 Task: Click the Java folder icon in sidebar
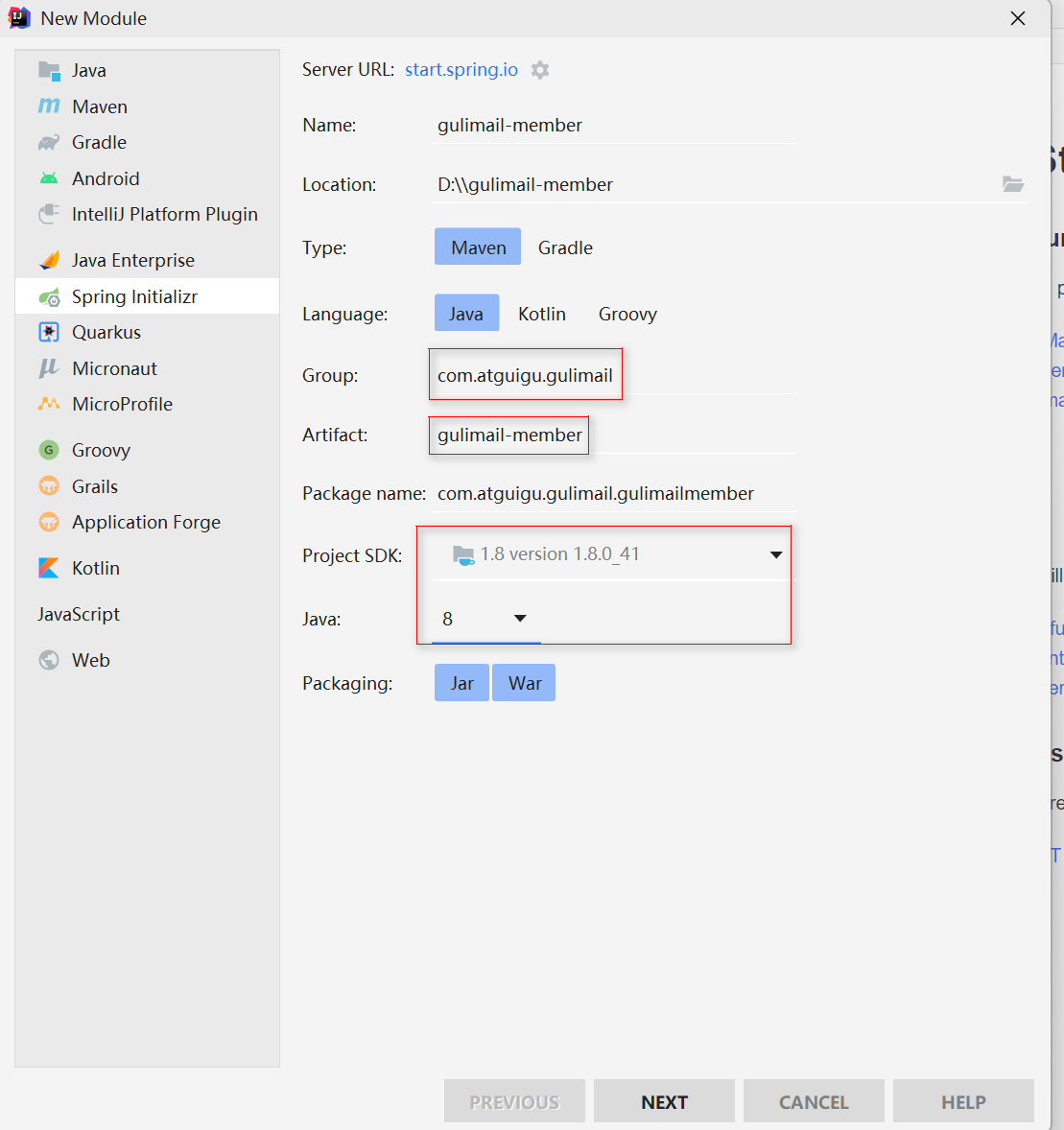[49, 71]
